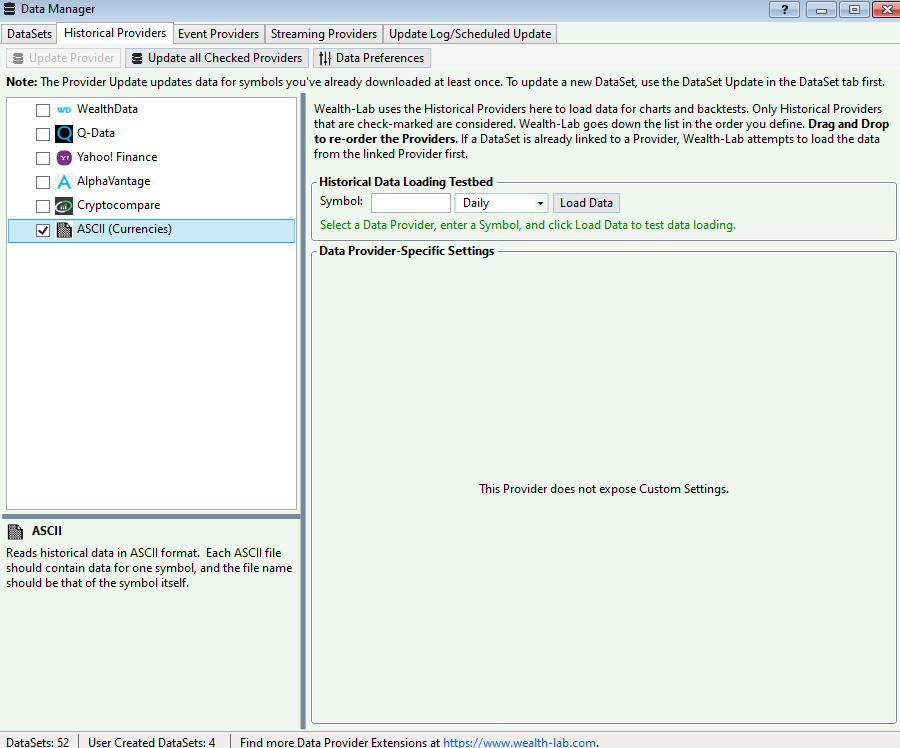Viewport: 900px width, 748px height.
Task: Uncheck the ASCII (Currencies) checkbox
Action: (43, 230)
